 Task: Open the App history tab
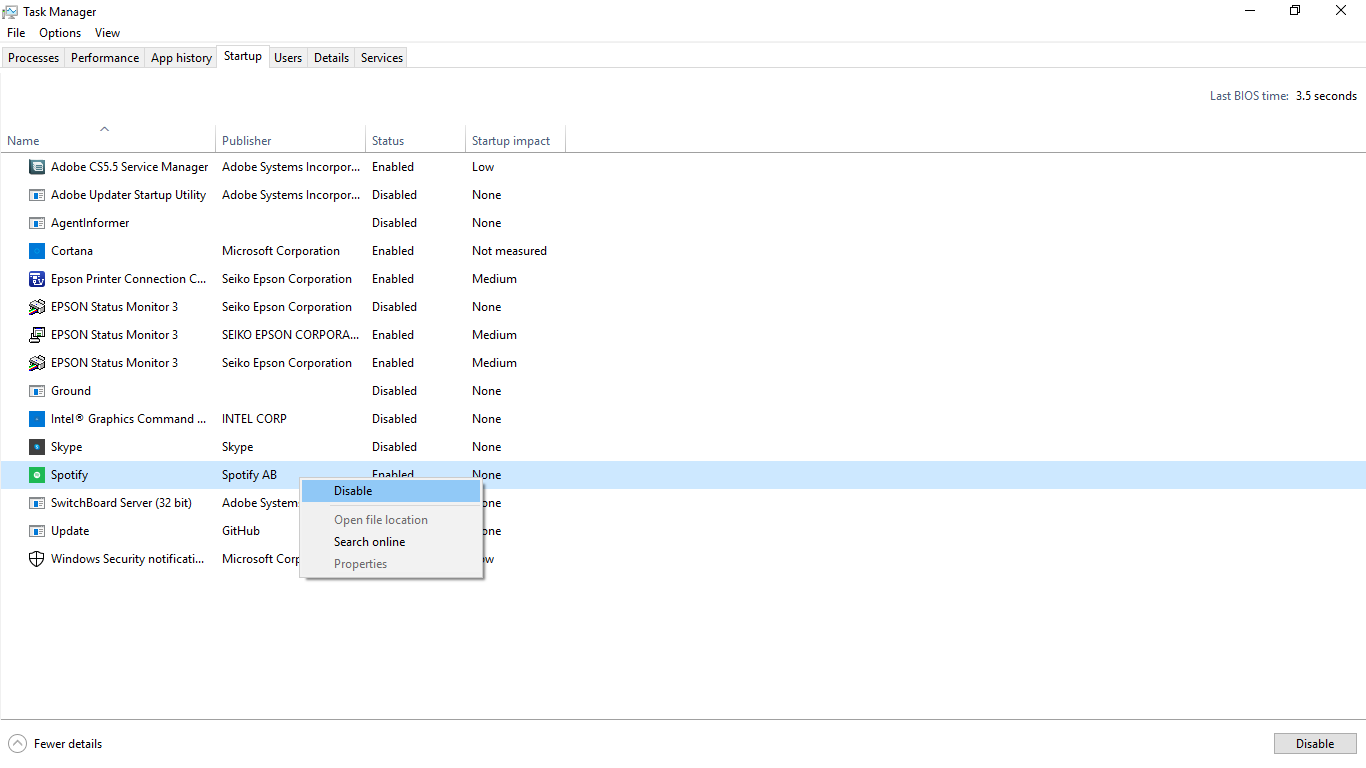tap(181, 58)
